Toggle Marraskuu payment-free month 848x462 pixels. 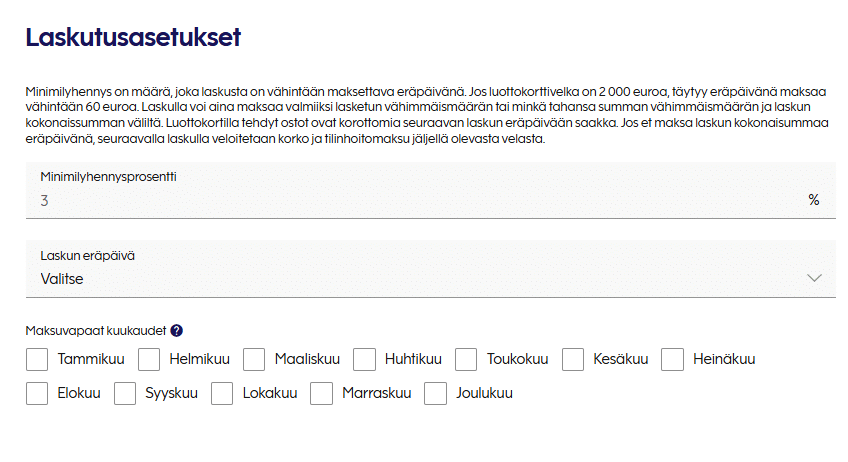pyautogui.click(x=321, y=394)
